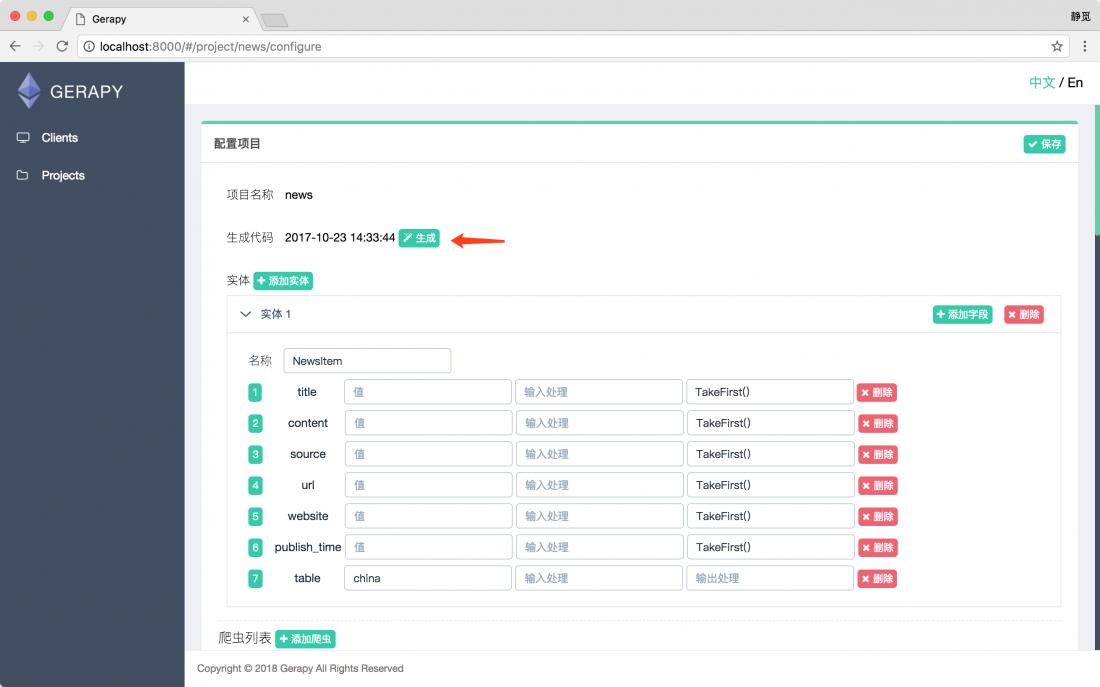This screenshot has height=687, width=1100.
Task: Click the 输出处理 field for table
Action: 770,578
